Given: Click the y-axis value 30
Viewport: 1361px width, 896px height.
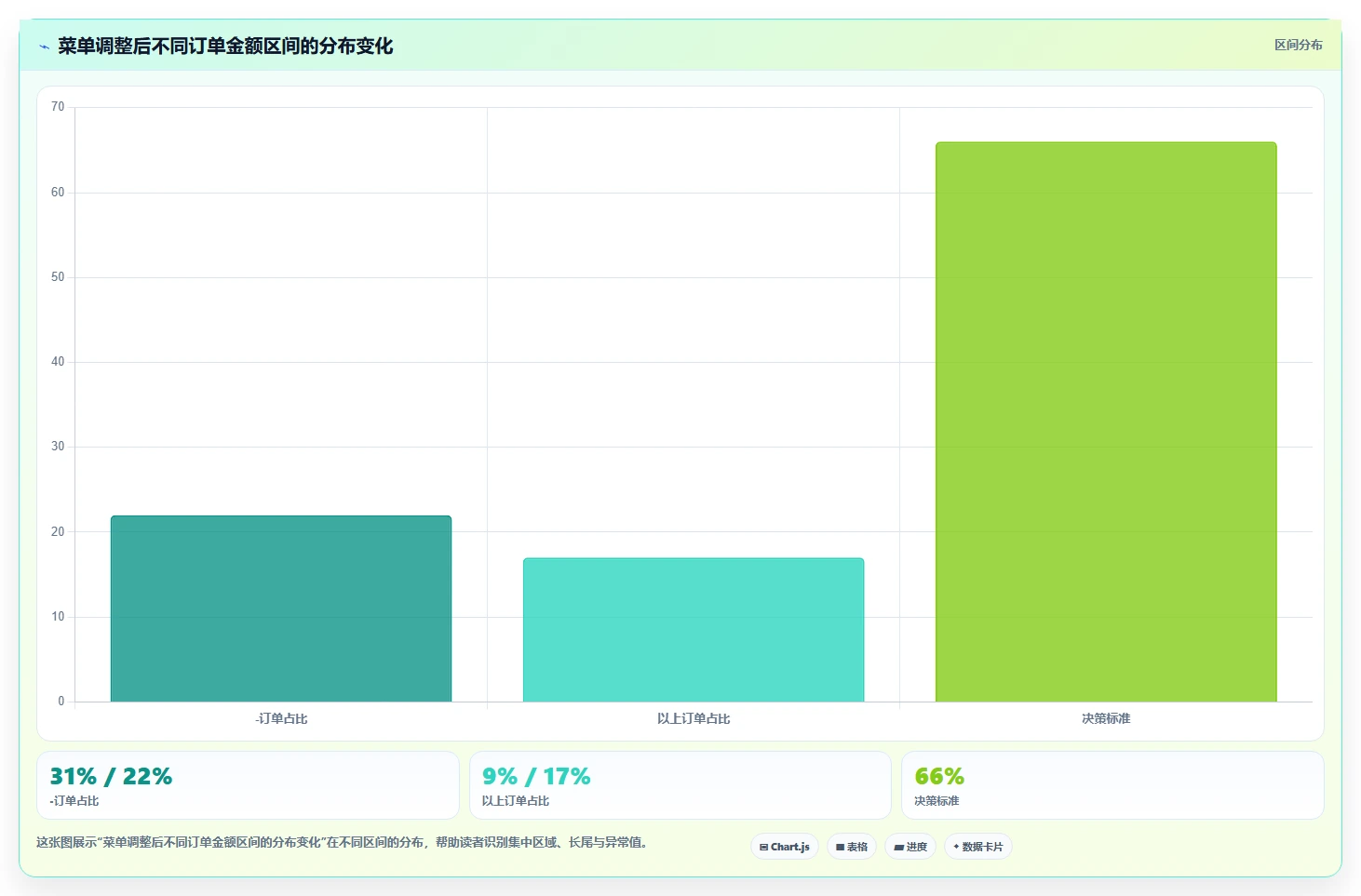Looking at the screenshot, I should (x=58, y=447).
